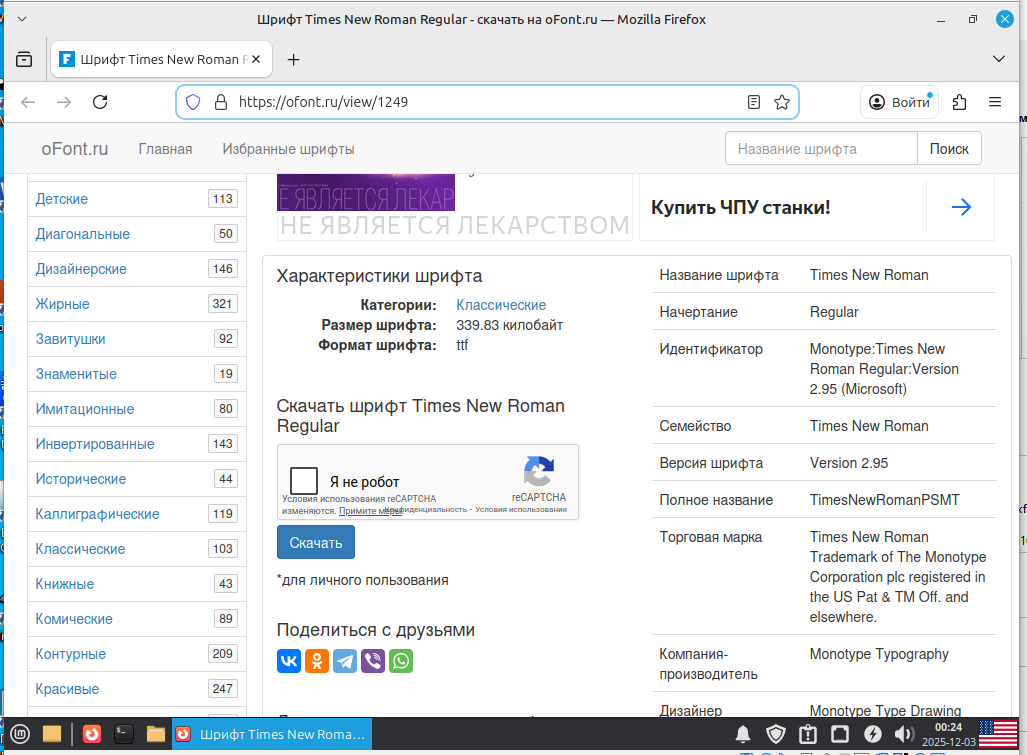Screen dimensions: 1027x755
Task: Open reCAPTCHA Конфиденциальность link
Action: coord(426,509)
